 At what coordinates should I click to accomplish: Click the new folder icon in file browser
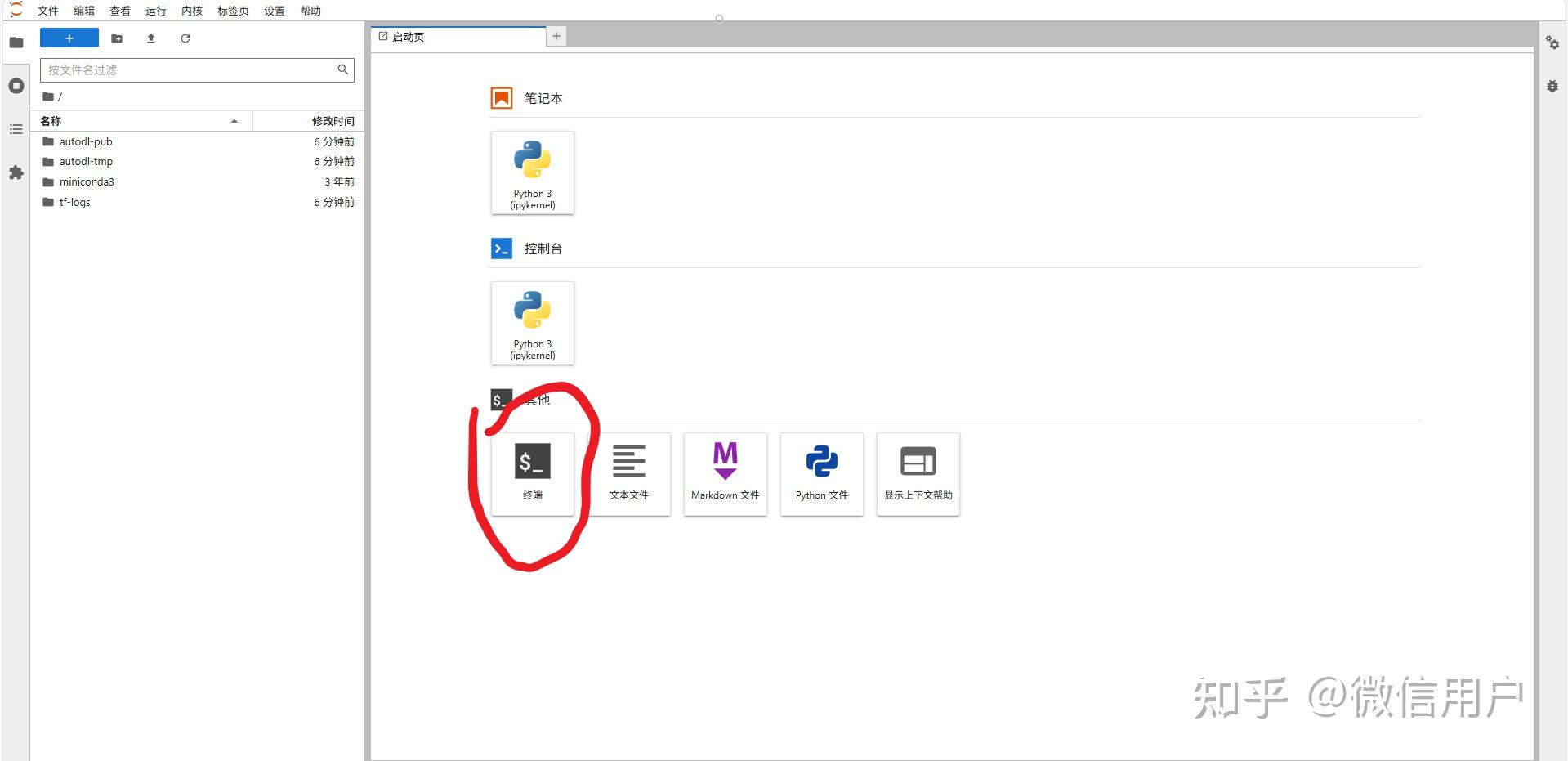pos(117,38)
